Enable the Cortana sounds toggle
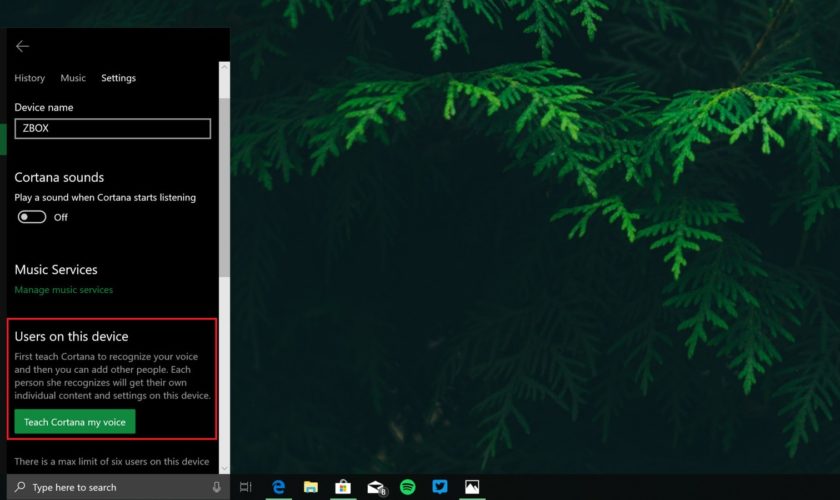 point(32,217)
